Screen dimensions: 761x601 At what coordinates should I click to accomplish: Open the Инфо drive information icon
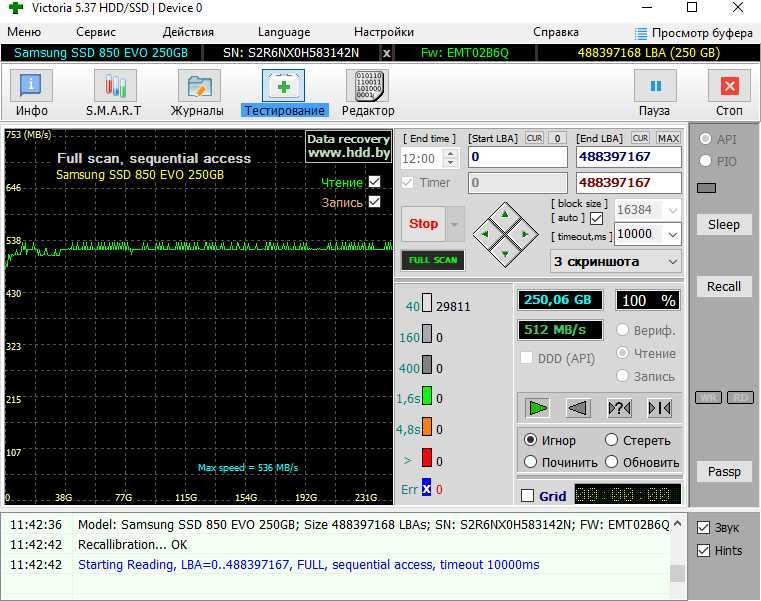click(x=31, y=87)
